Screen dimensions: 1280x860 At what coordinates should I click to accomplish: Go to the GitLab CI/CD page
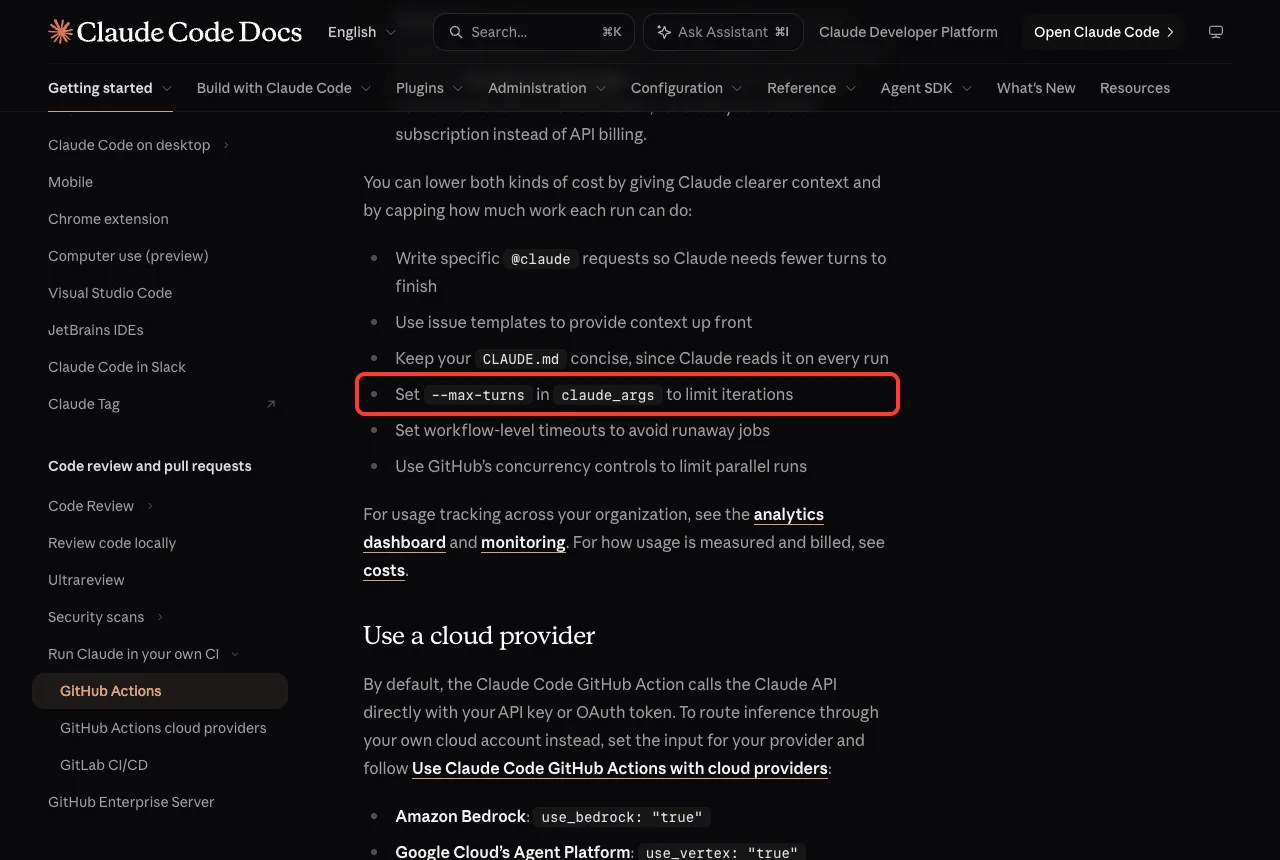pos(104,765)
